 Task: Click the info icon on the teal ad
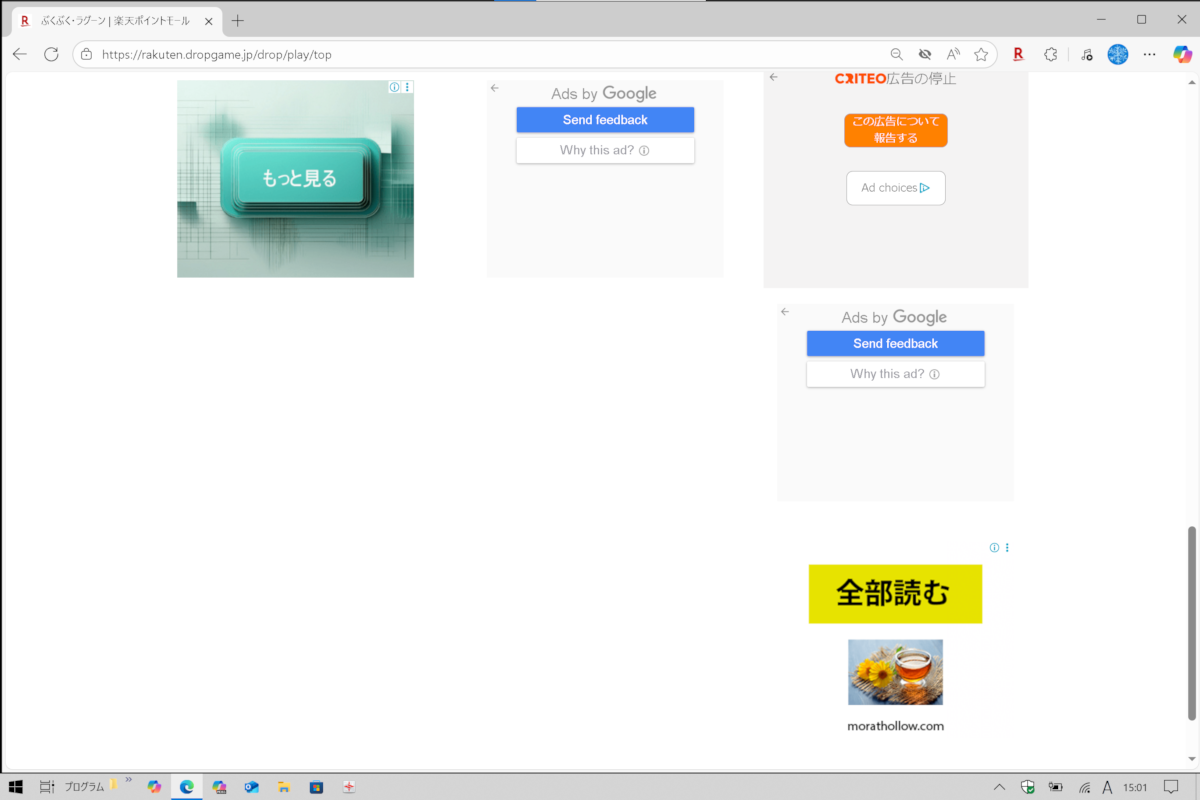[x=395, y=87]
